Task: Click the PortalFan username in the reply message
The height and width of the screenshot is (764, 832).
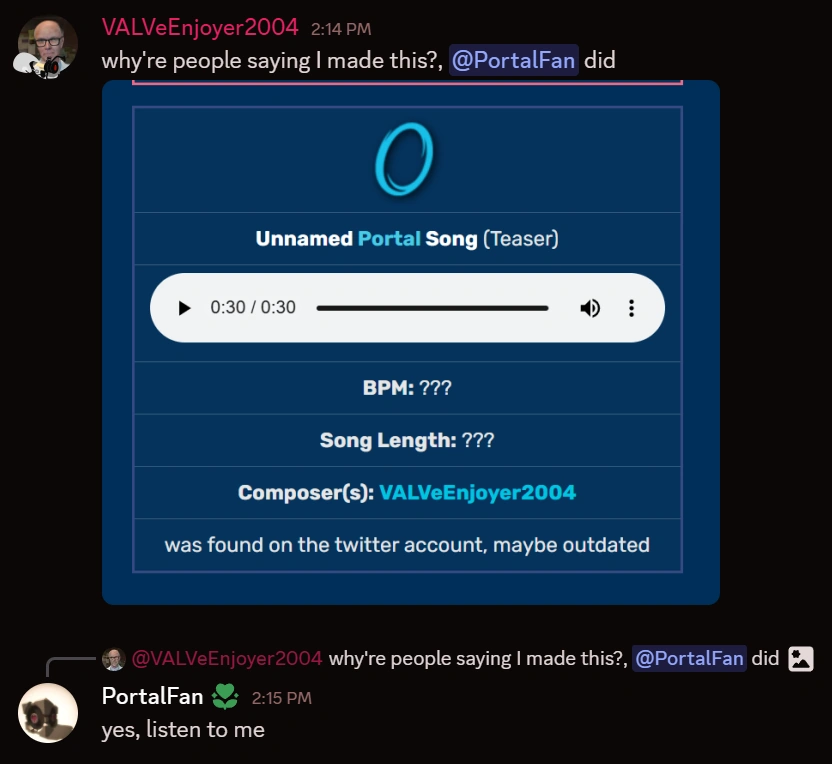Action: (152, 696)
